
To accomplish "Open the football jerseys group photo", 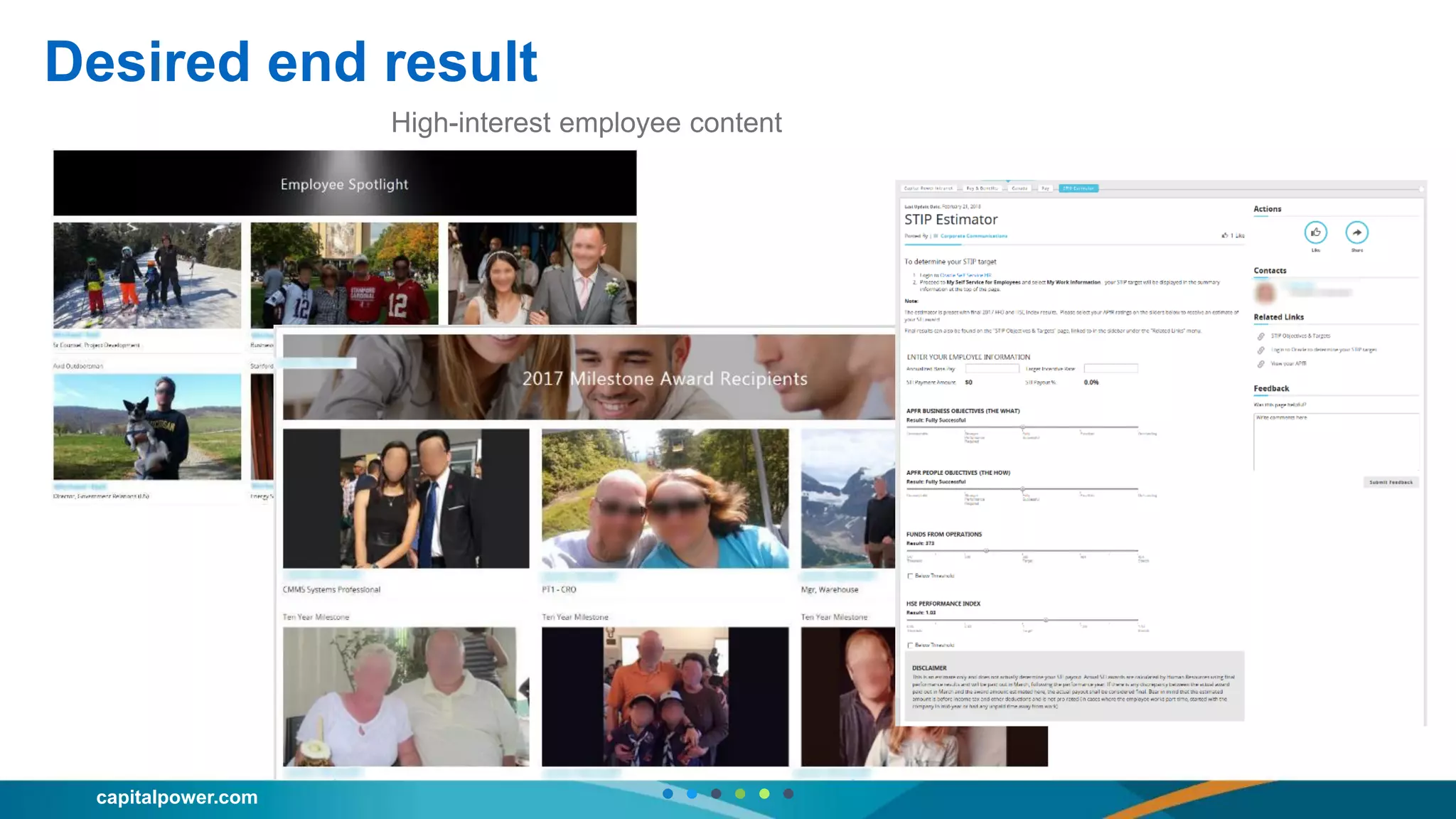I will coord(344,274).
